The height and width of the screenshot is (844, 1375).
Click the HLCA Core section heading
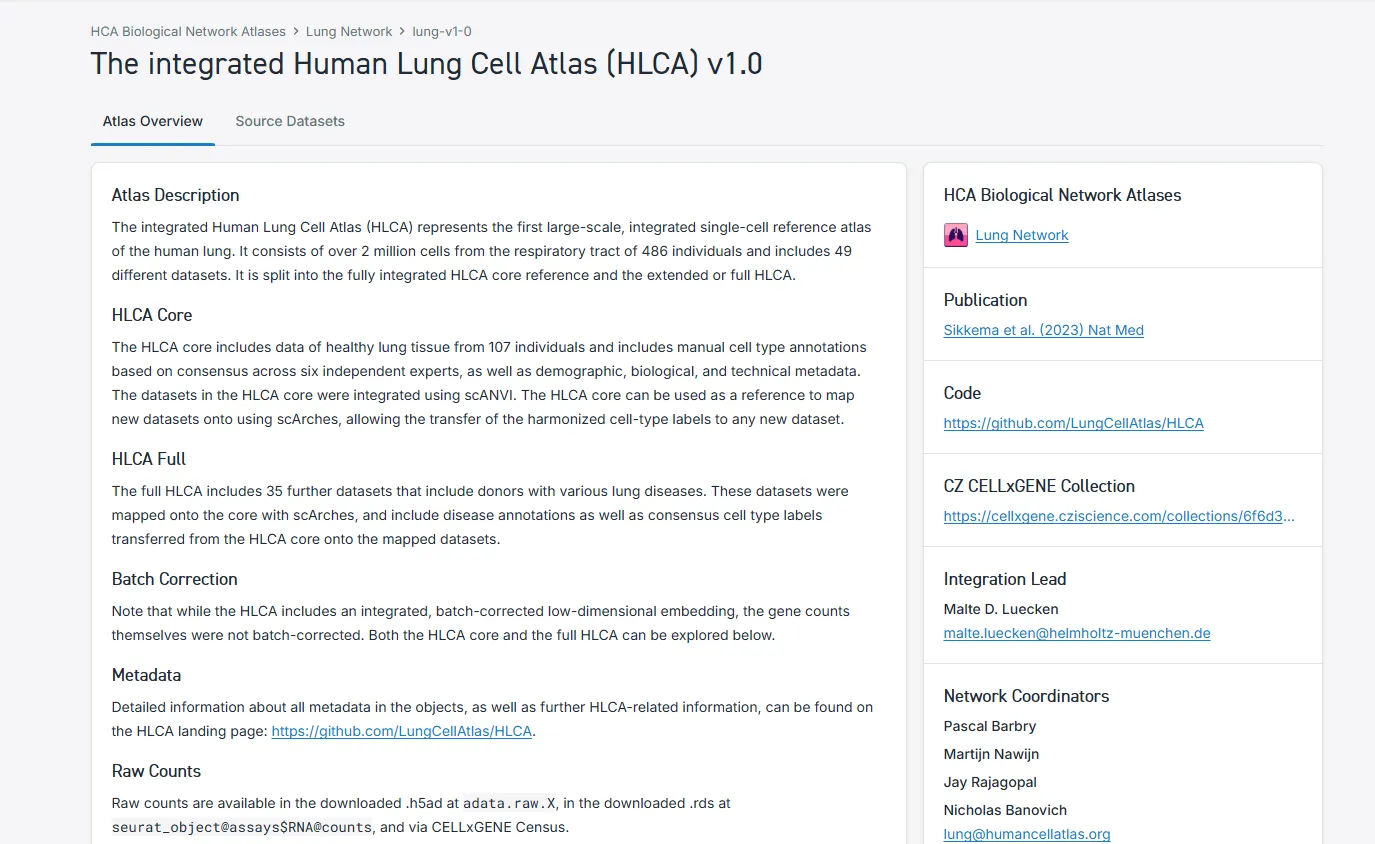[x=152, y=315]
